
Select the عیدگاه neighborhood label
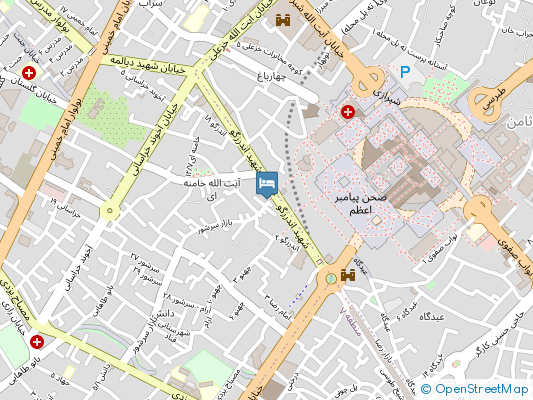[431, 317]
